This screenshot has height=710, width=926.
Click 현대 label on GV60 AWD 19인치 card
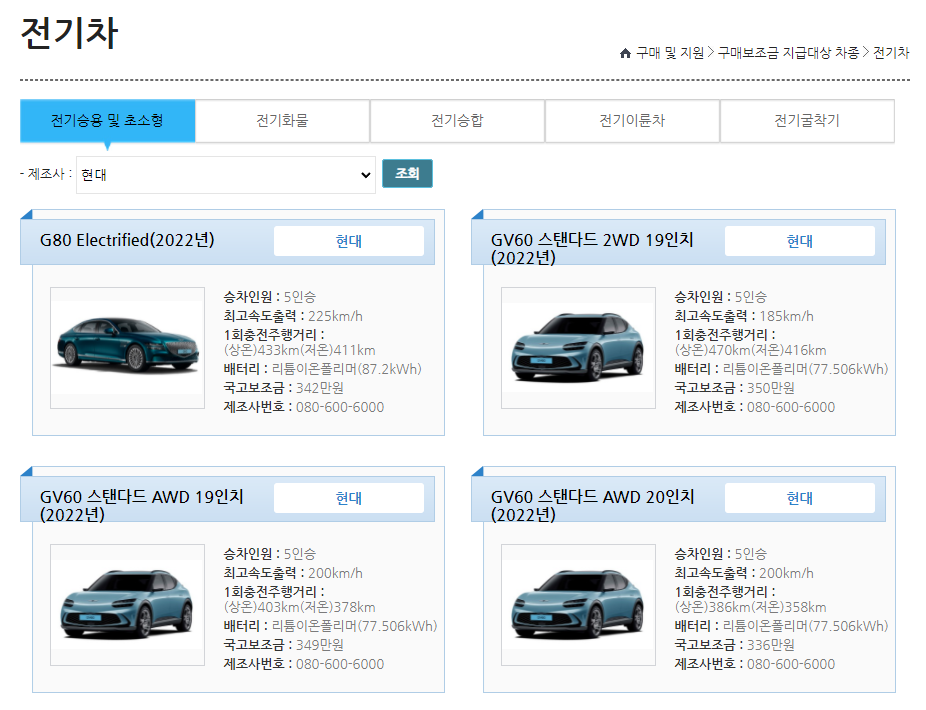pos(348,498)
